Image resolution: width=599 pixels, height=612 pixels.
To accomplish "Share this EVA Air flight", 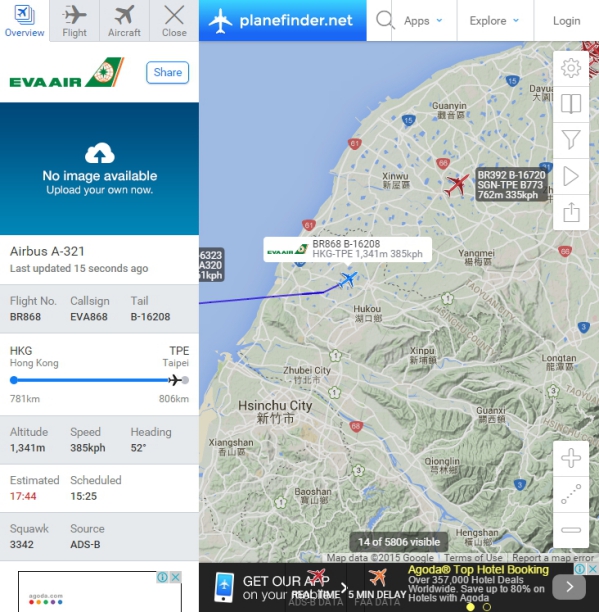I will coord(167,72).
